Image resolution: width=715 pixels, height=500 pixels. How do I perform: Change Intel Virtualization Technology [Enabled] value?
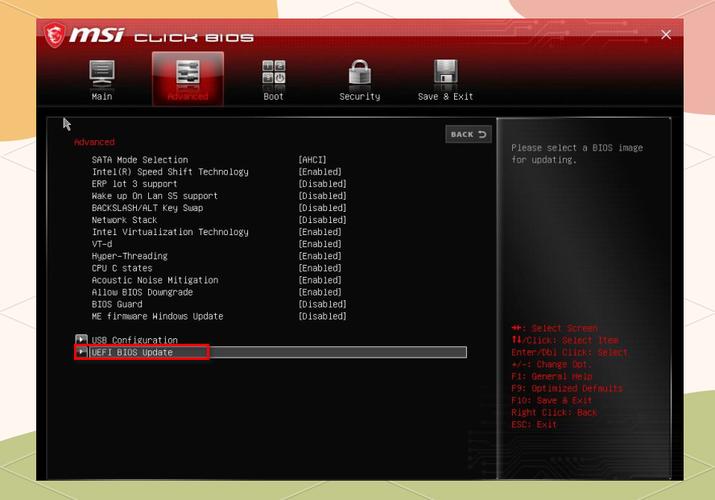(x=320, y=232)
